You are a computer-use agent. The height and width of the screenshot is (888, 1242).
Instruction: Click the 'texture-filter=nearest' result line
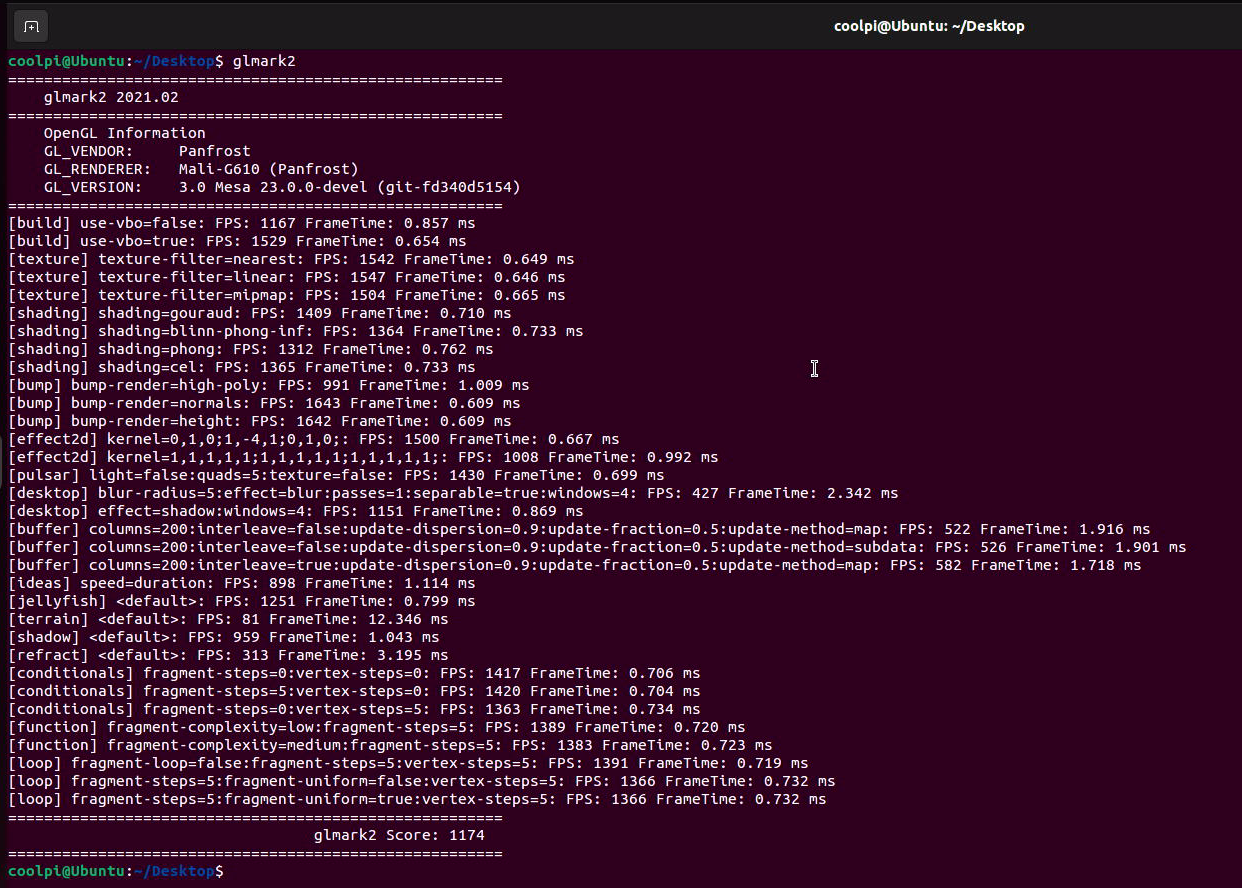coord(291,259)
